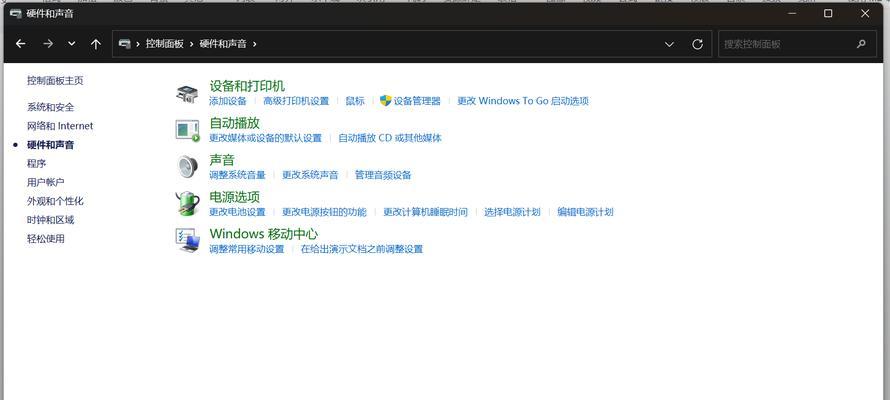The image size is (890, 400).
Task: Click 添加设备 link
Action: [x=228, y=101]
